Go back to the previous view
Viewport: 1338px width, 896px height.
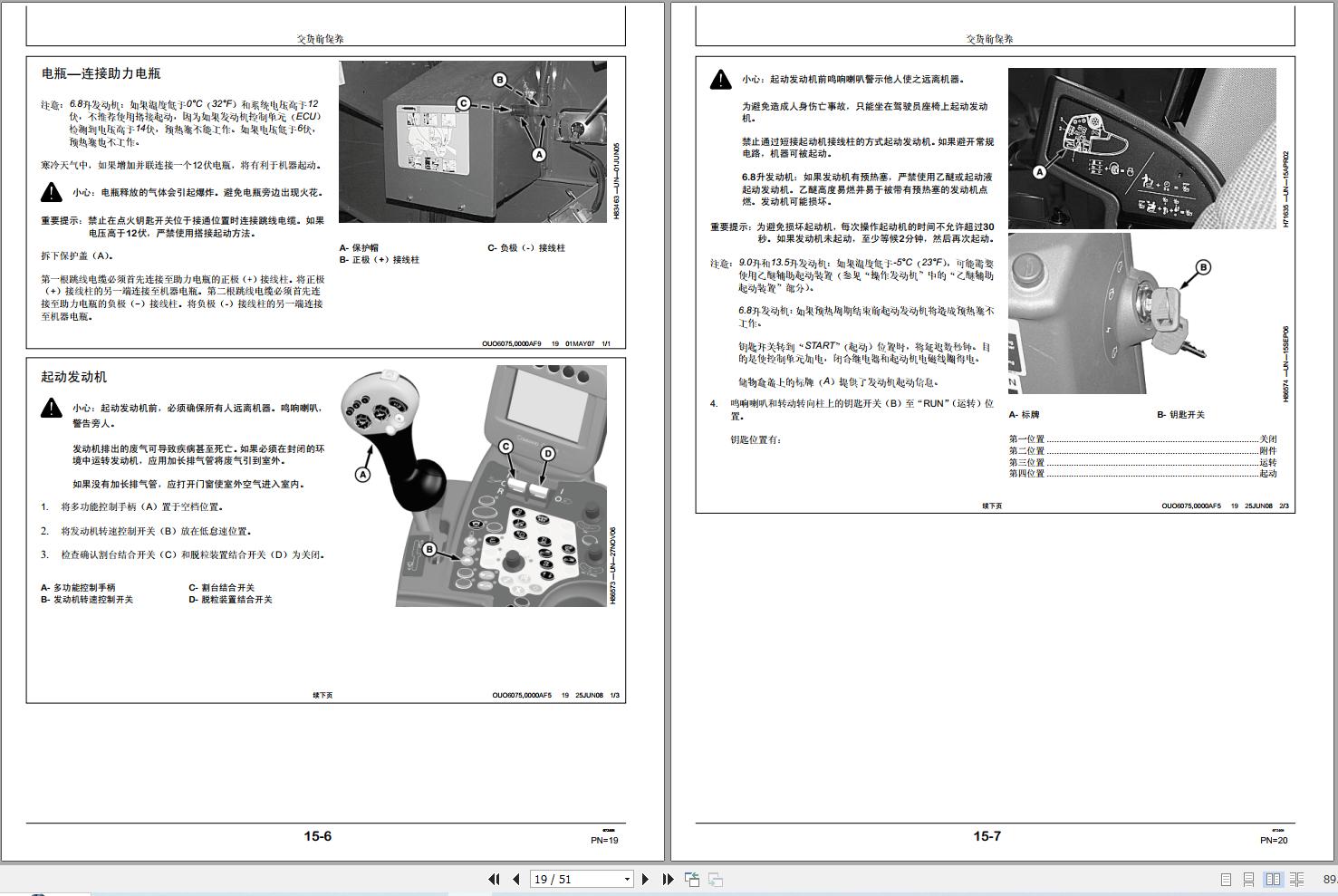tap(692, 879)
